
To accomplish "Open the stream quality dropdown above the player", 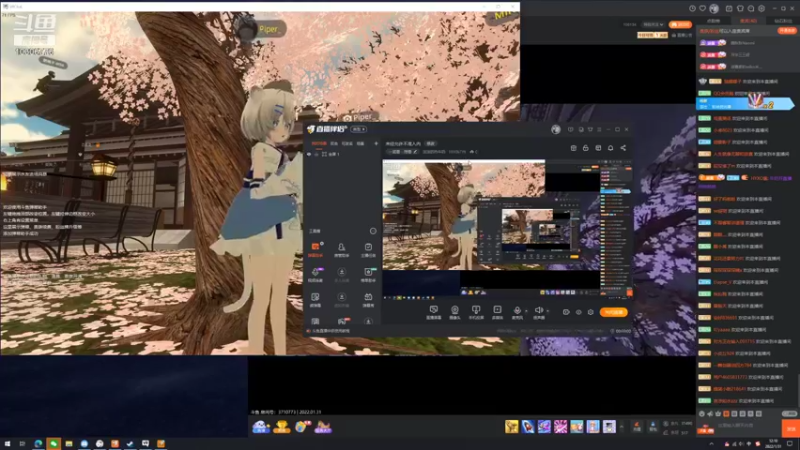I will pyautogui.click(x=653, y=24).
